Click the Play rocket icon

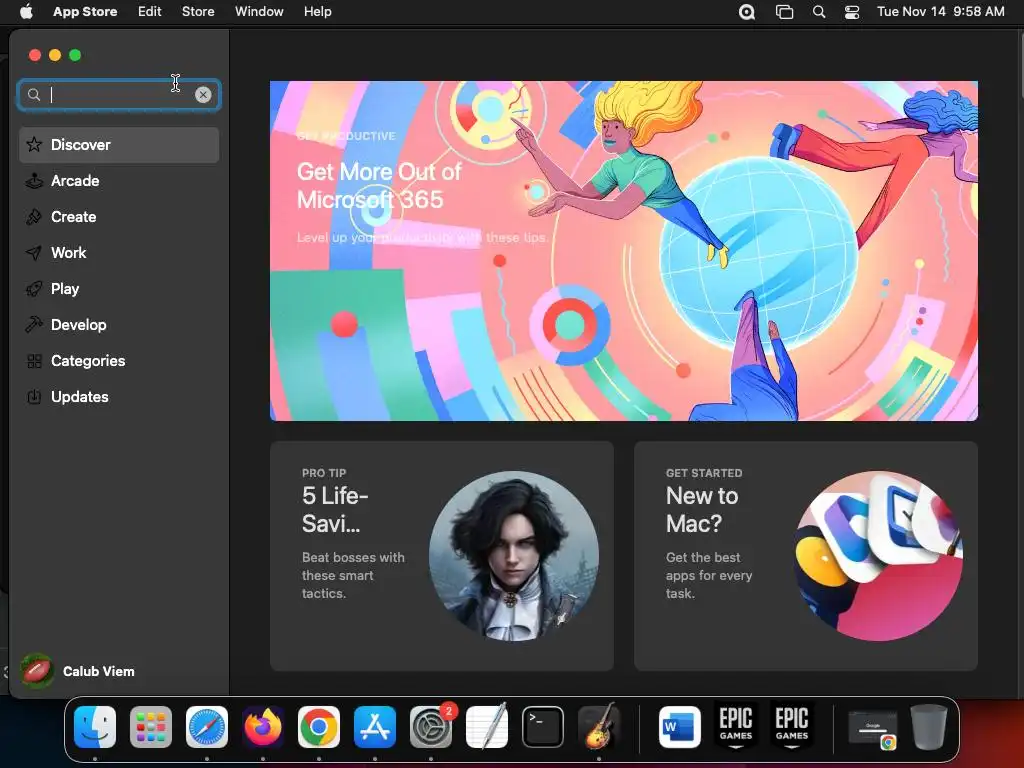tap(34, 289)
